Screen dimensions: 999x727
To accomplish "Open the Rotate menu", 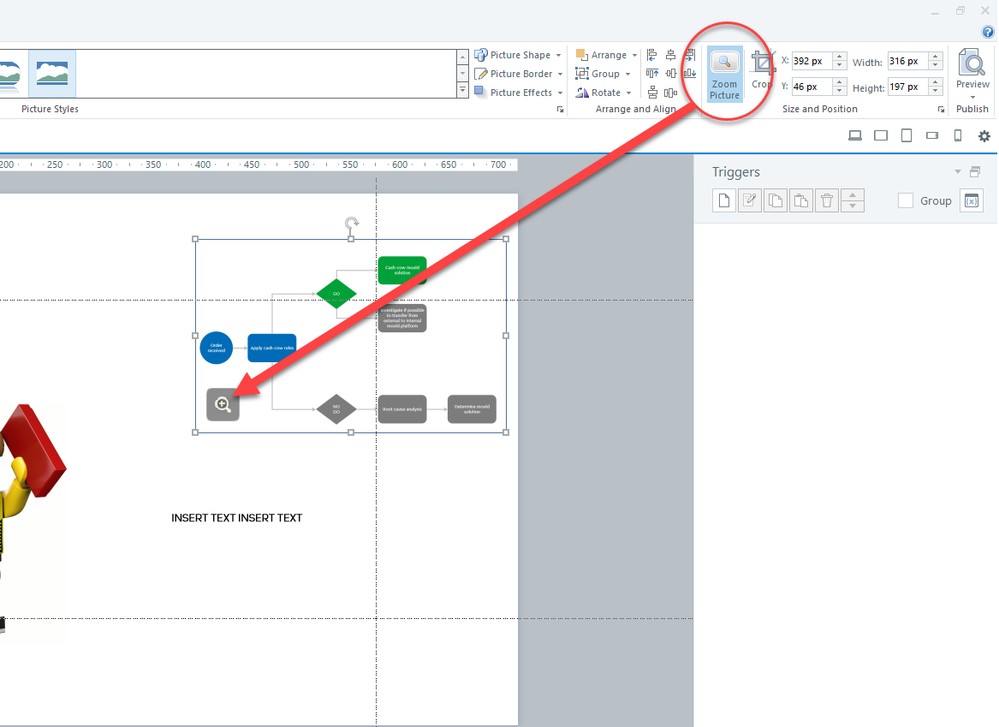I will [x=604, y=93].
